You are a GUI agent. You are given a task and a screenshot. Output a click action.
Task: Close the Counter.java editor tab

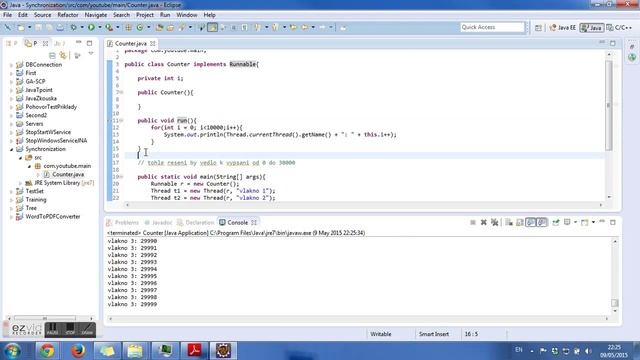pos(153,43)
